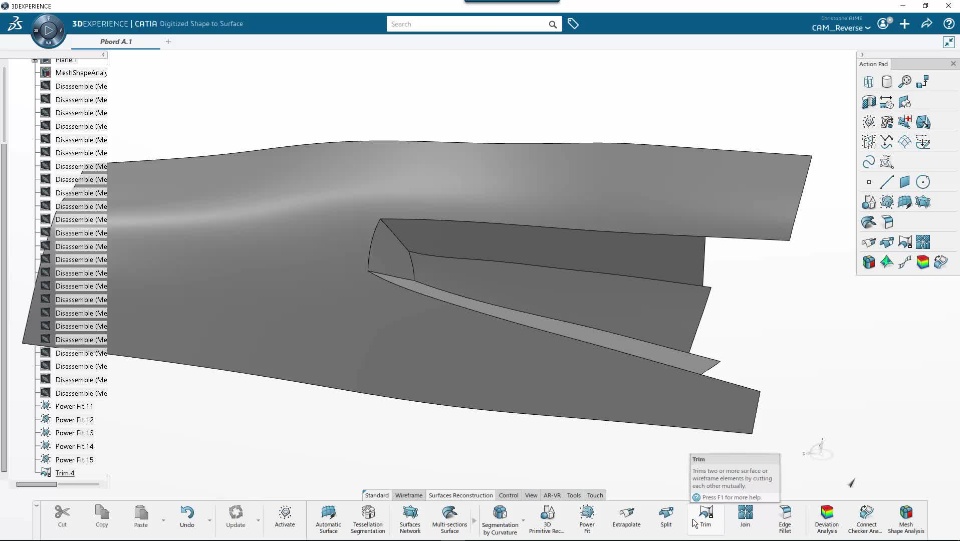Click the magnifier icon in Action Pad
The height and width of the screenshot is (541, 960).
[904, 81]
